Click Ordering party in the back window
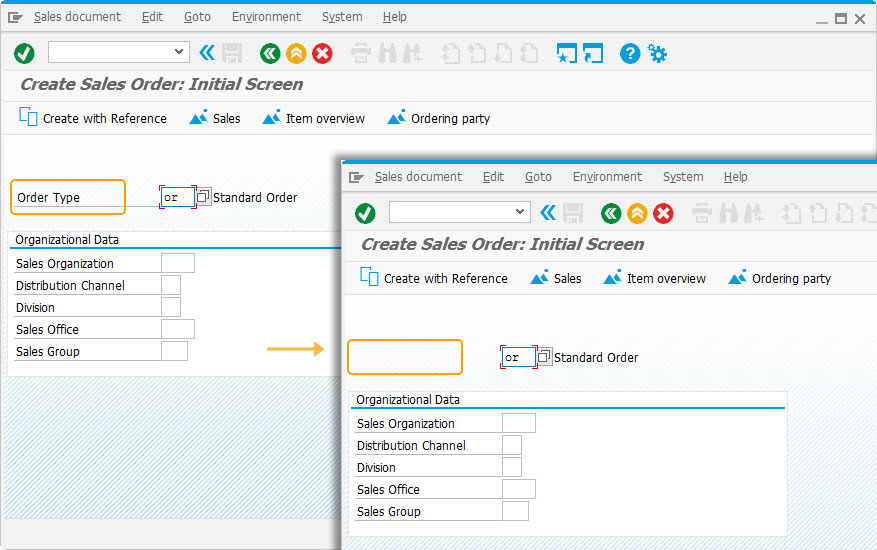Viewport: 877px width, 550px height. pyautogui.click(x=439, y=118)
